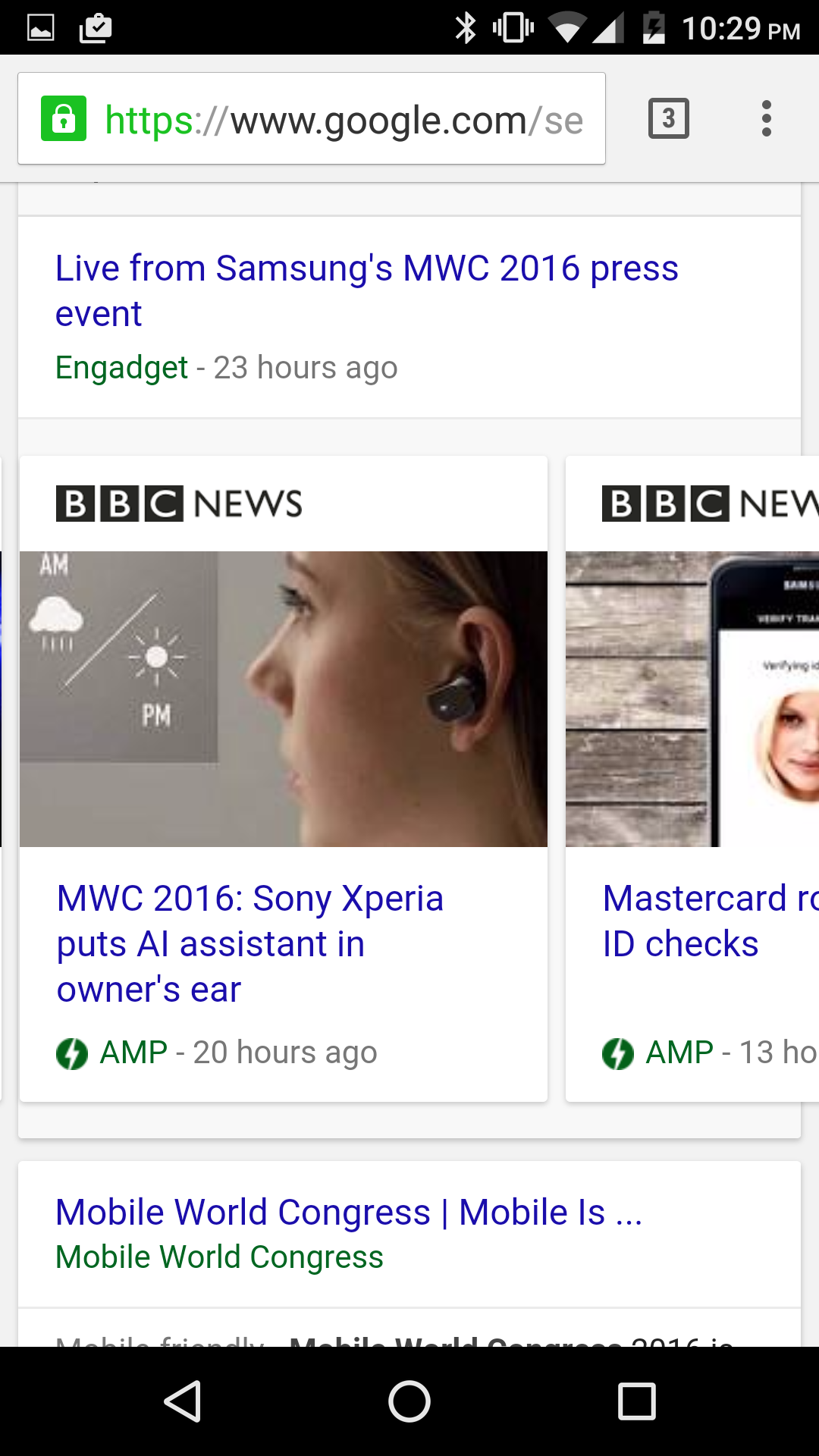Tap the battery charging status icon
The image size is (819, 1456).
click(x=654, y=28)
